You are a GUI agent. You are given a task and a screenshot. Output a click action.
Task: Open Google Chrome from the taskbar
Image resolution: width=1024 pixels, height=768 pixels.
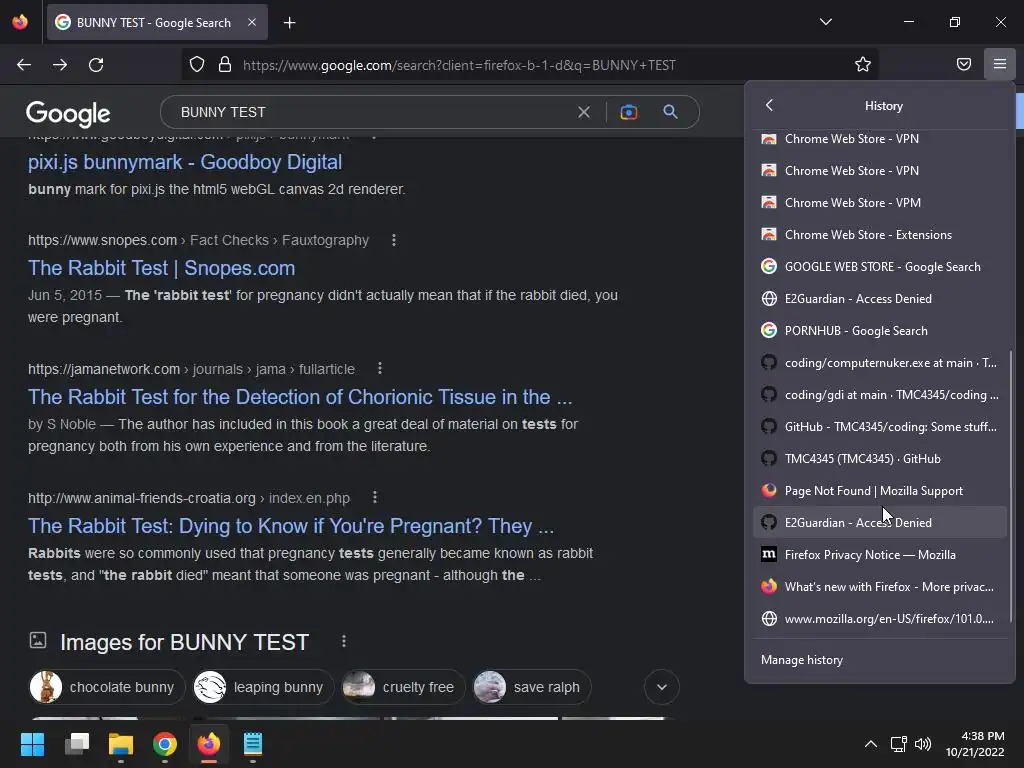coord(165,744)
